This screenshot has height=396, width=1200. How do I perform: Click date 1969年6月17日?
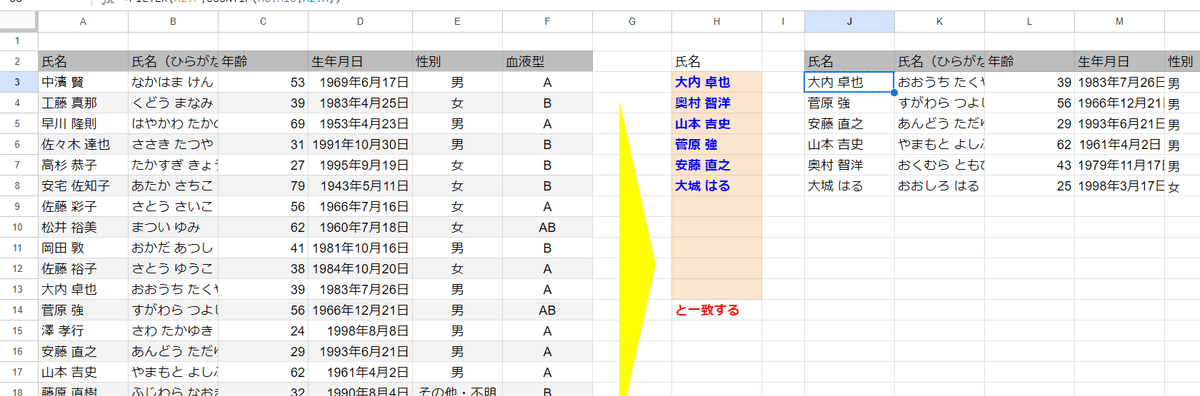pos(360,82)
